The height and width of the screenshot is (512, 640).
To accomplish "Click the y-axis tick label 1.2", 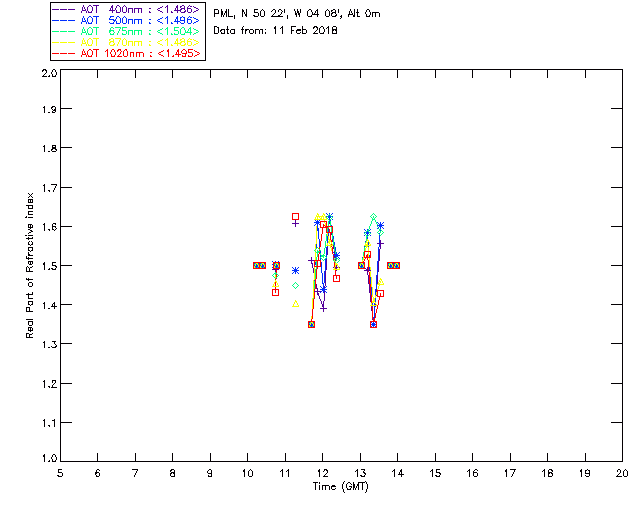I will pyautogui.click(x=49, y=384).
